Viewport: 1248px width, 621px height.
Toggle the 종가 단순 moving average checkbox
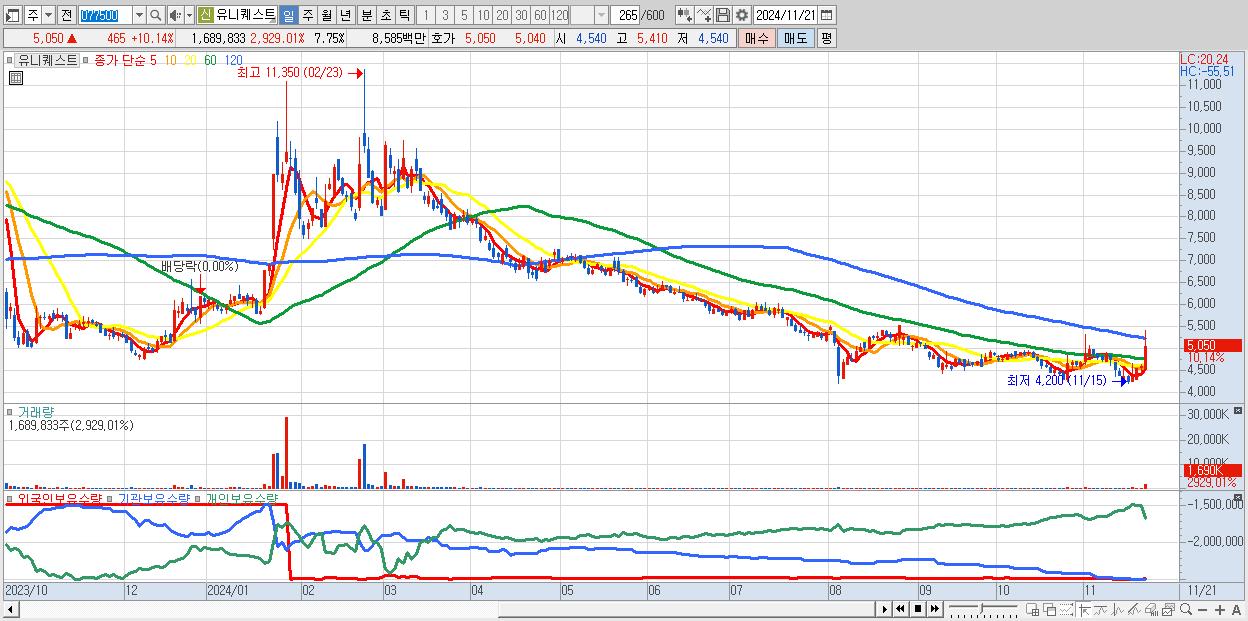pos(87,60)
